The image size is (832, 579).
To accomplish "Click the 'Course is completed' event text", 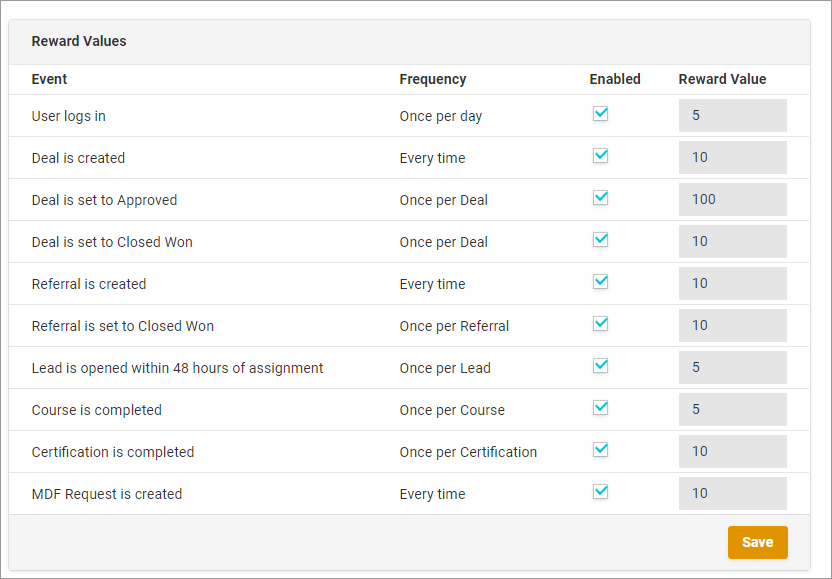I will 97,410.
